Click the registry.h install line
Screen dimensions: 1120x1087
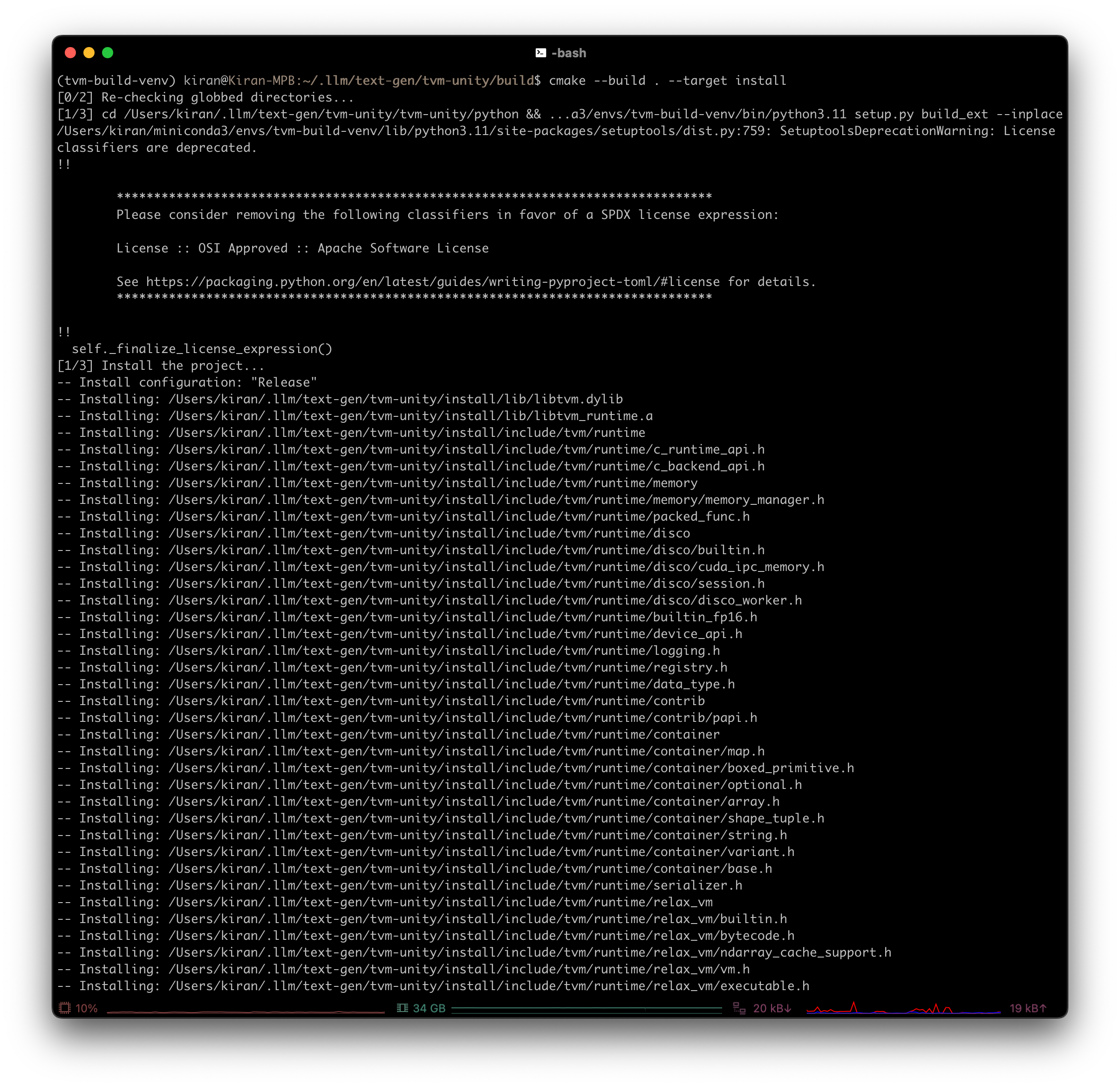tap(393, 667)
